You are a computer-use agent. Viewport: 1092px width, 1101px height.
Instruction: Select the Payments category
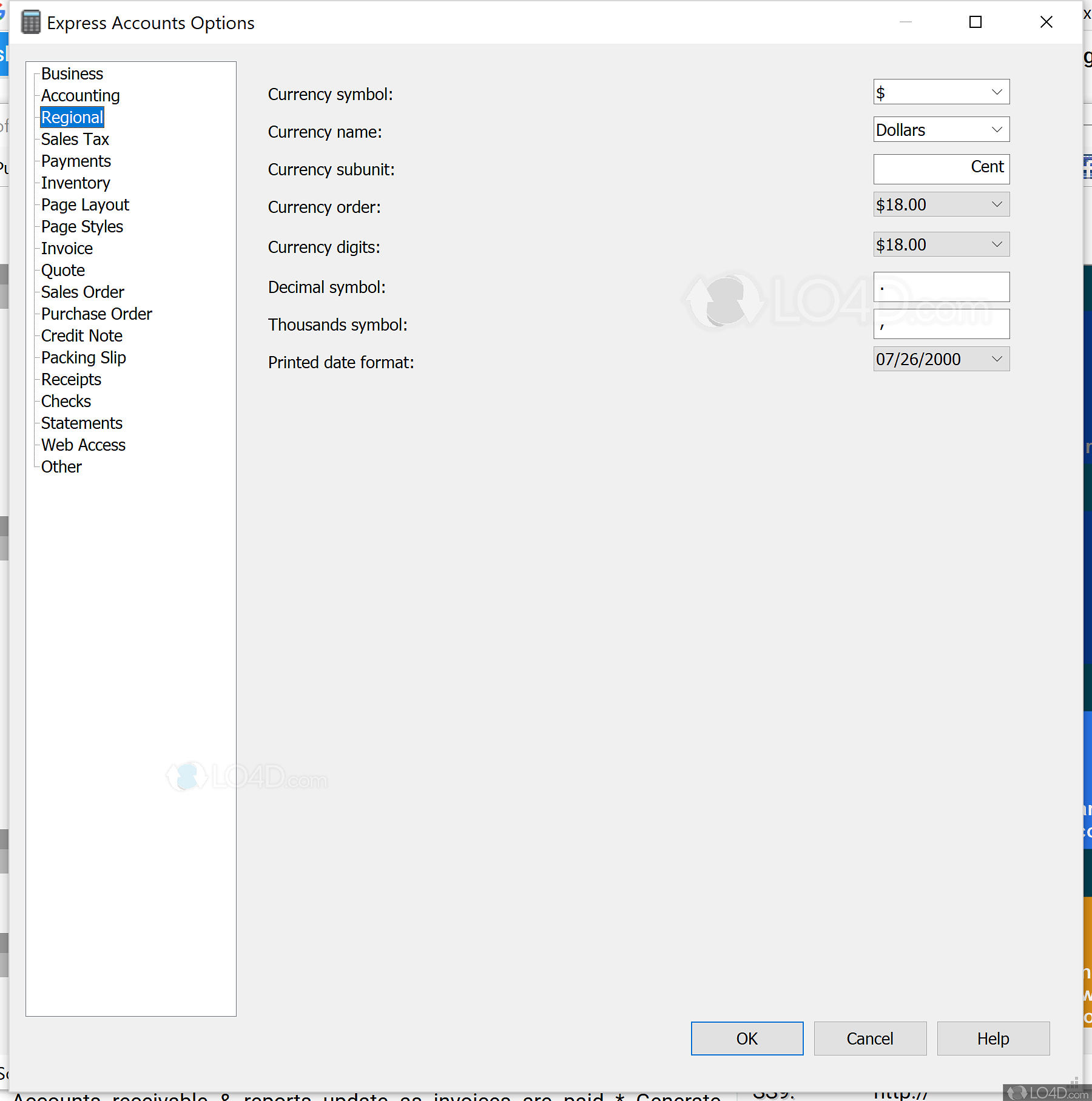pos(76,161)
